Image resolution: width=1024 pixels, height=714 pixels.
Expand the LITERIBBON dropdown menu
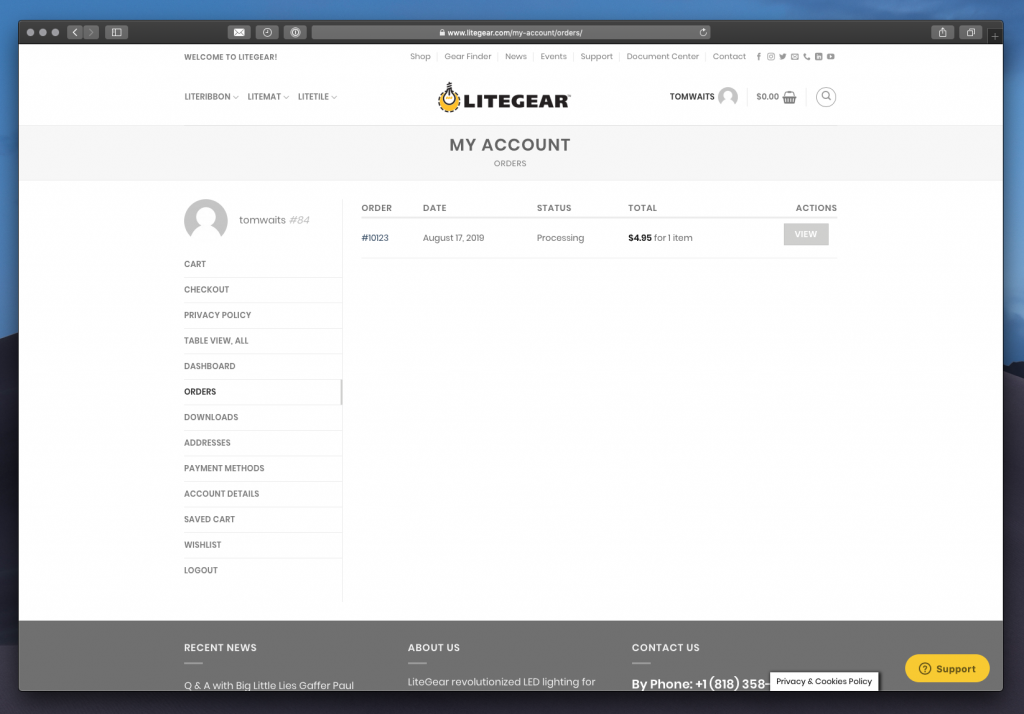click(x=211, y=97)
